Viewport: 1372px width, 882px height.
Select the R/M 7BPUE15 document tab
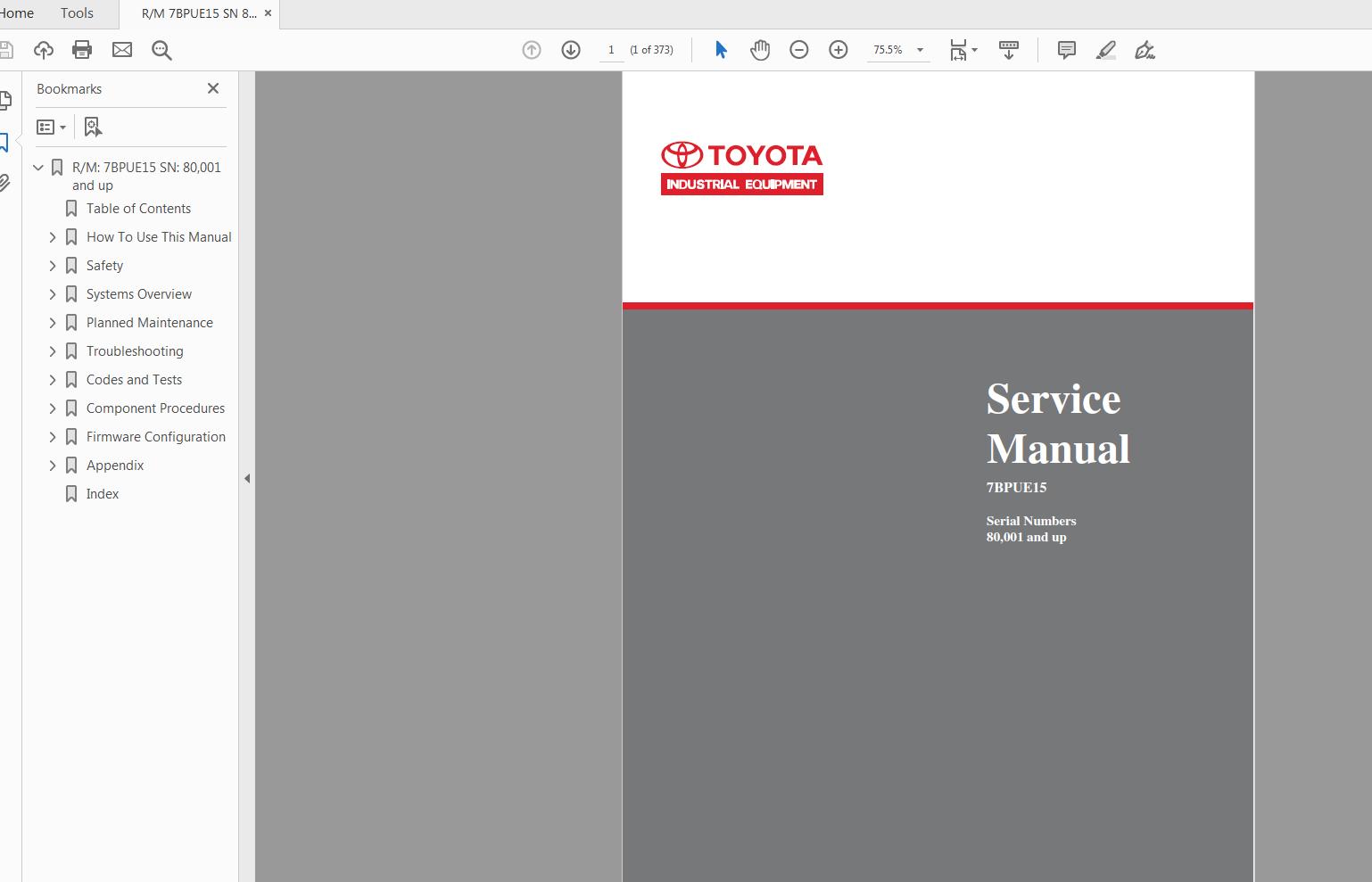pyautogui.click(x=199, y=13)
